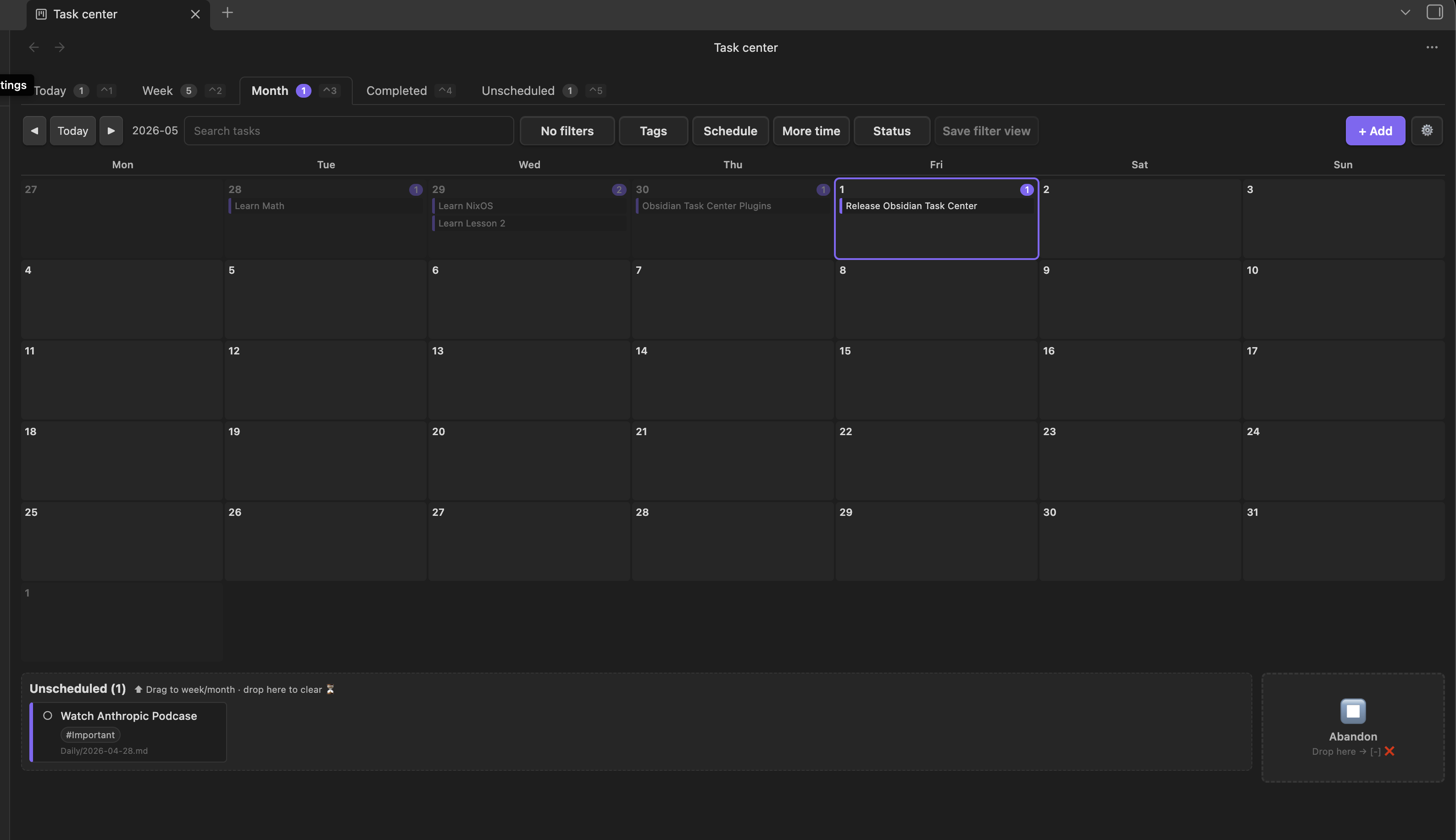This screenshot has width=1456, height=840.
Task: Click the task count badge on April 30
Action: (823, 190)
